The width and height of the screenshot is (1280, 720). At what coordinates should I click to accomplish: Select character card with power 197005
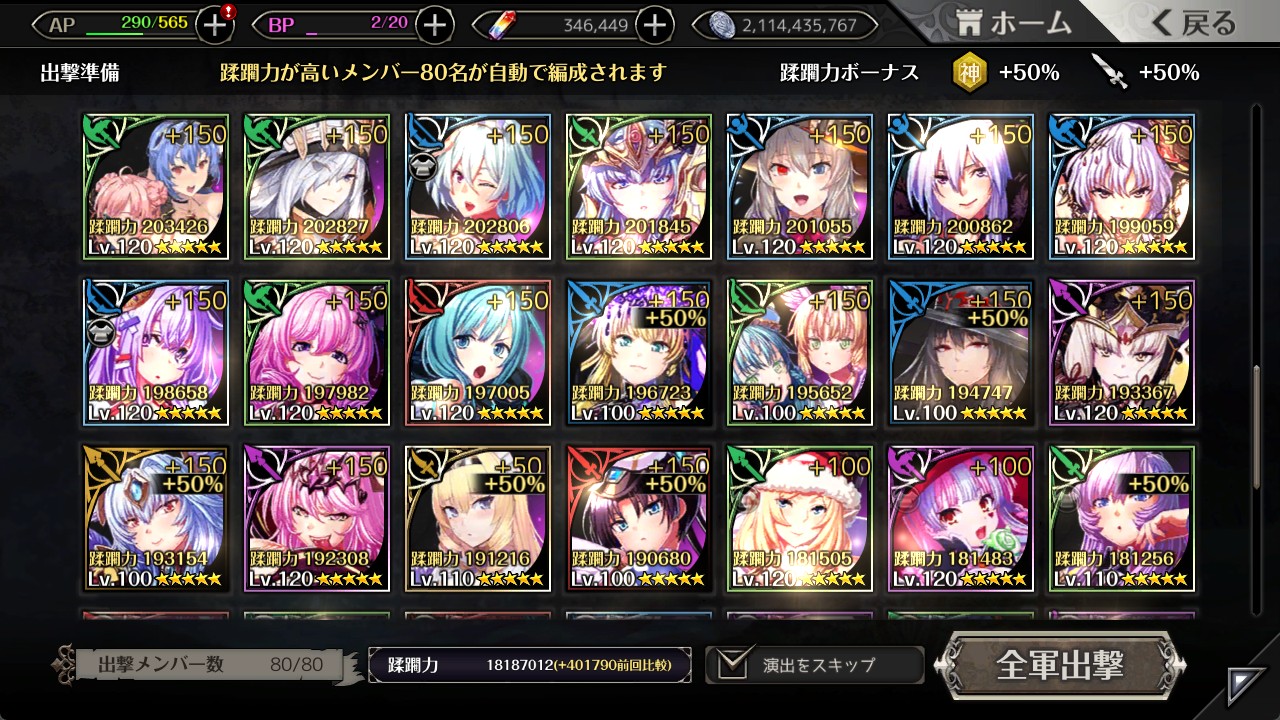[x=478, y=352]
